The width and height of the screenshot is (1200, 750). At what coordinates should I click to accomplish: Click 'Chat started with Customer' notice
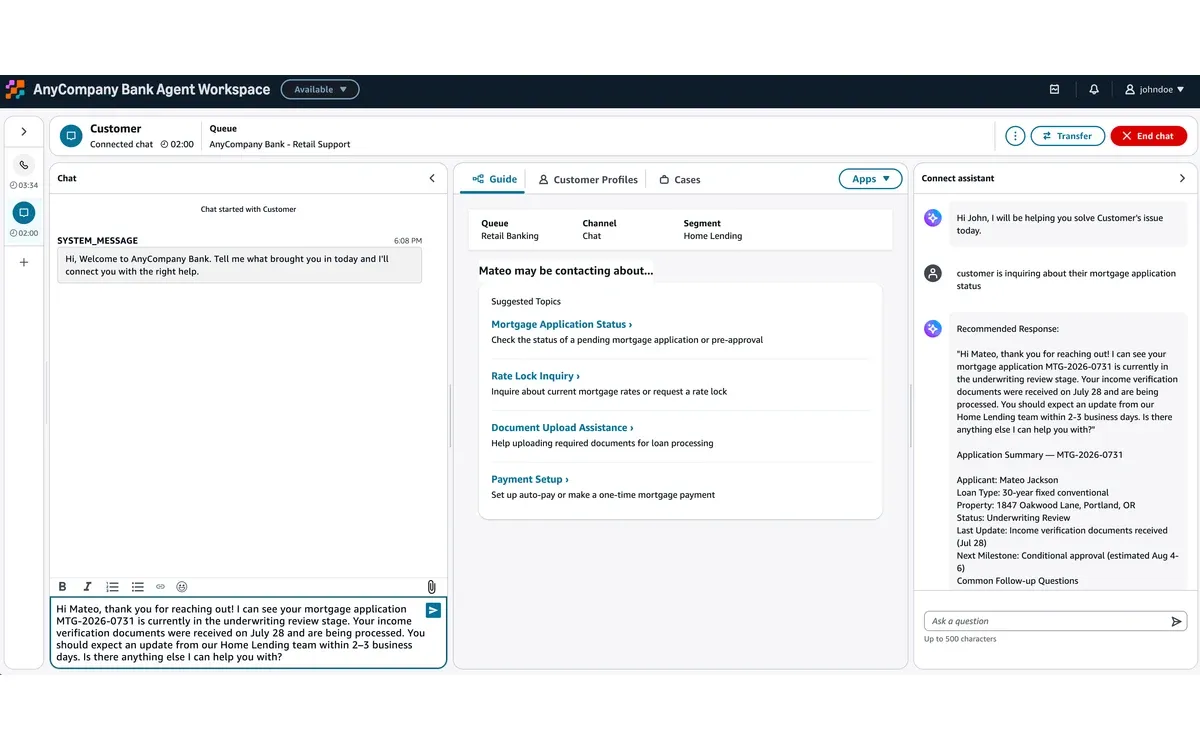click(248, 209)
